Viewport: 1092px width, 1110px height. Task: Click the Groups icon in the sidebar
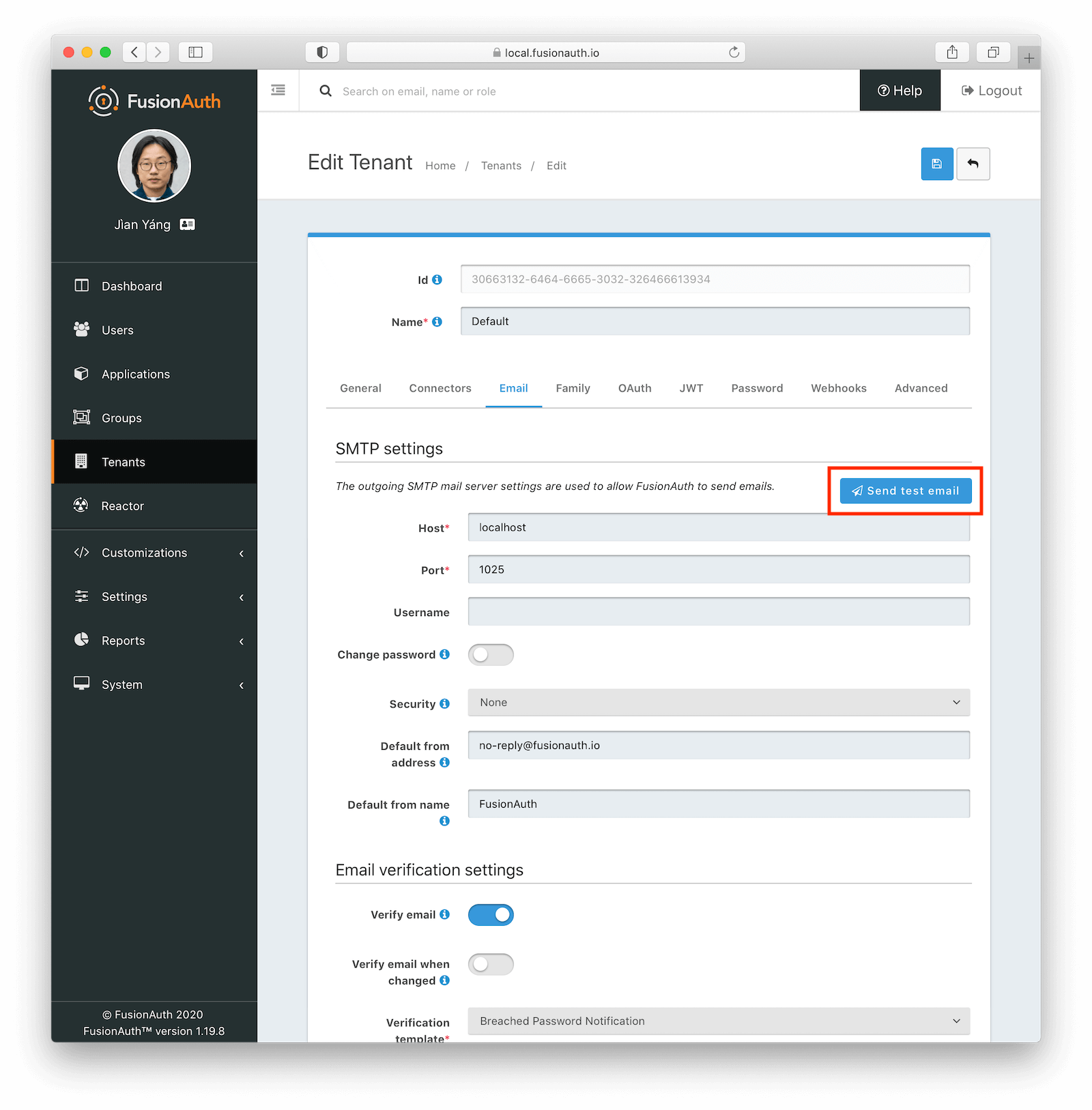tap(81, 418)
